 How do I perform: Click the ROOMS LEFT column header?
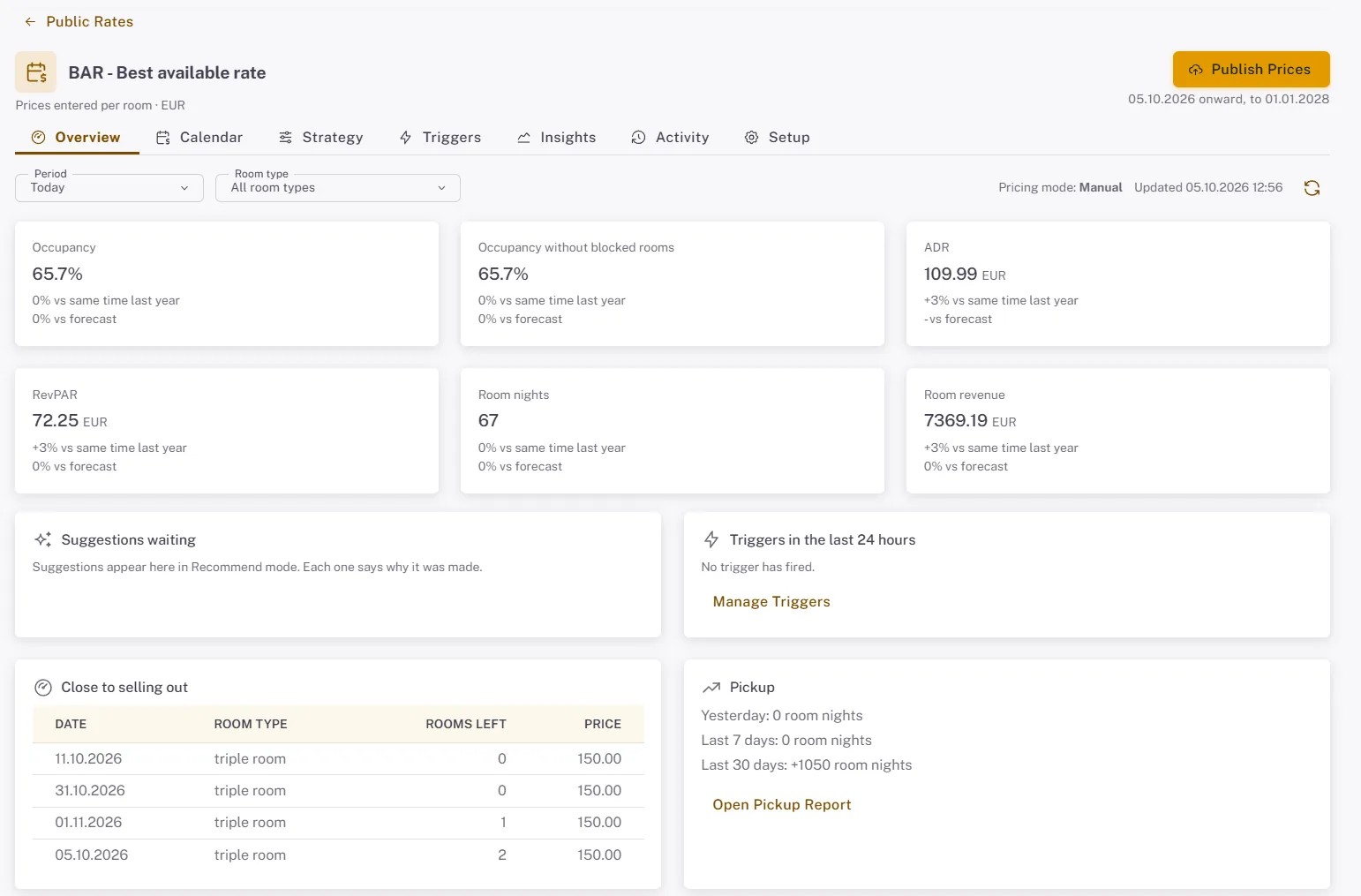(x=466, y=724)
